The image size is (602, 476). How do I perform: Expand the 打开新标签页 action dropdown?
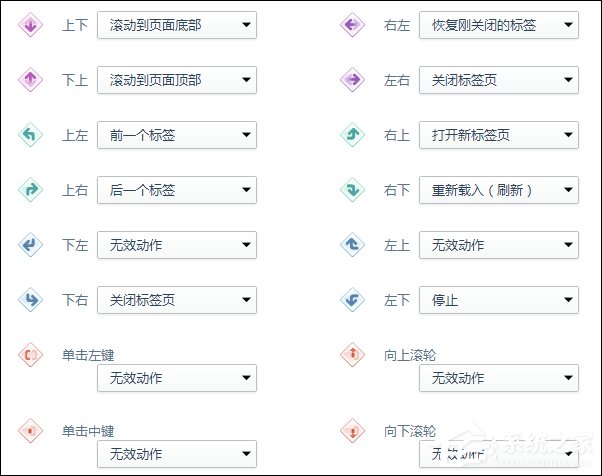click(498, 135)
